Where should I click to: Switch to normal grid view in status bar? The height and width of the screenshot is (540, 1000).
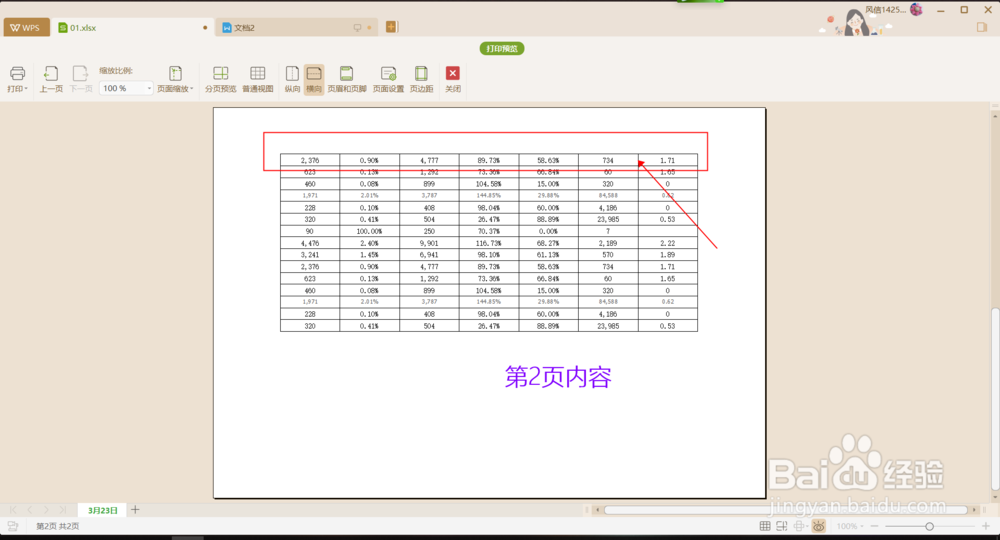(x=765, y=526)
